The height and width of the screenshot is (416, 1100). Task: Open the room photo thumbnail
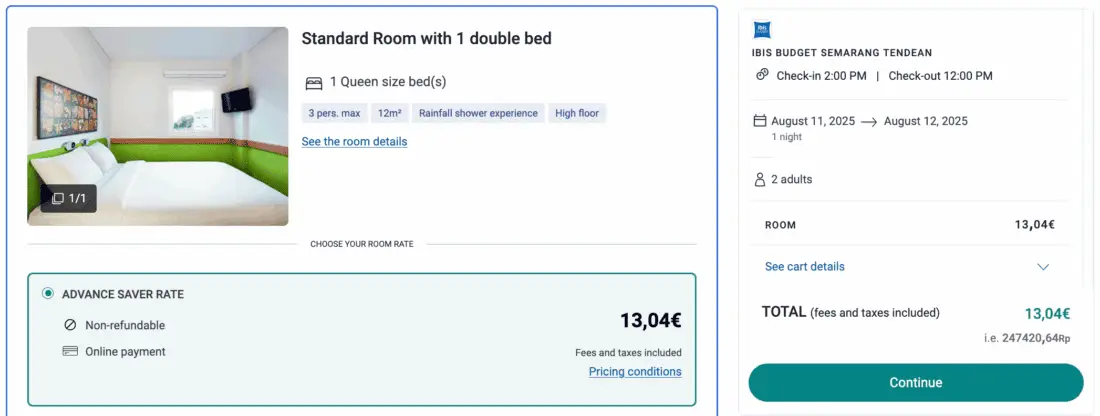(158, 126)
